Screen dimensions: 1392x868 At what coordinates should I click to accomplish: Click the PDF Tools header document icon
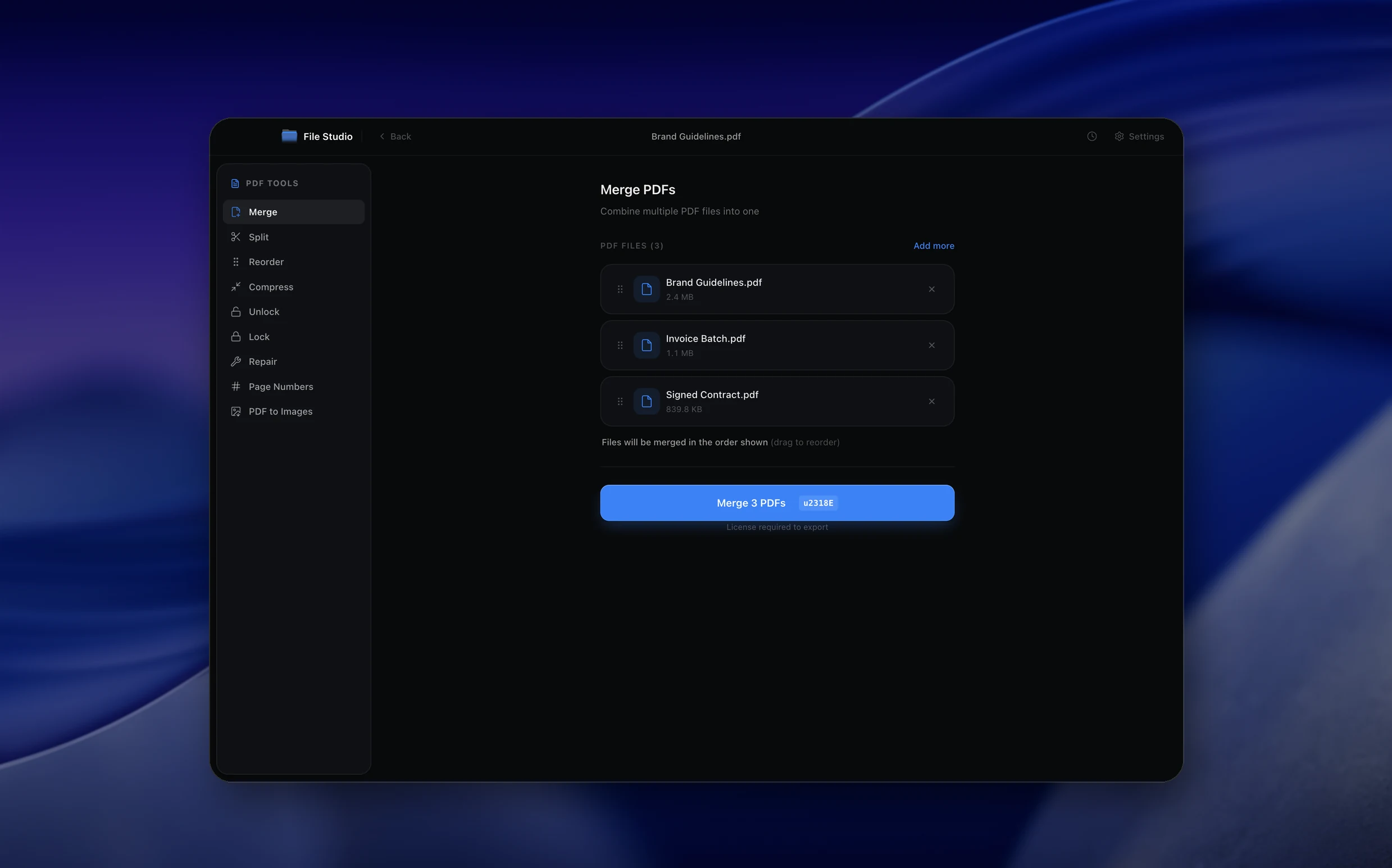click(235, 184)
